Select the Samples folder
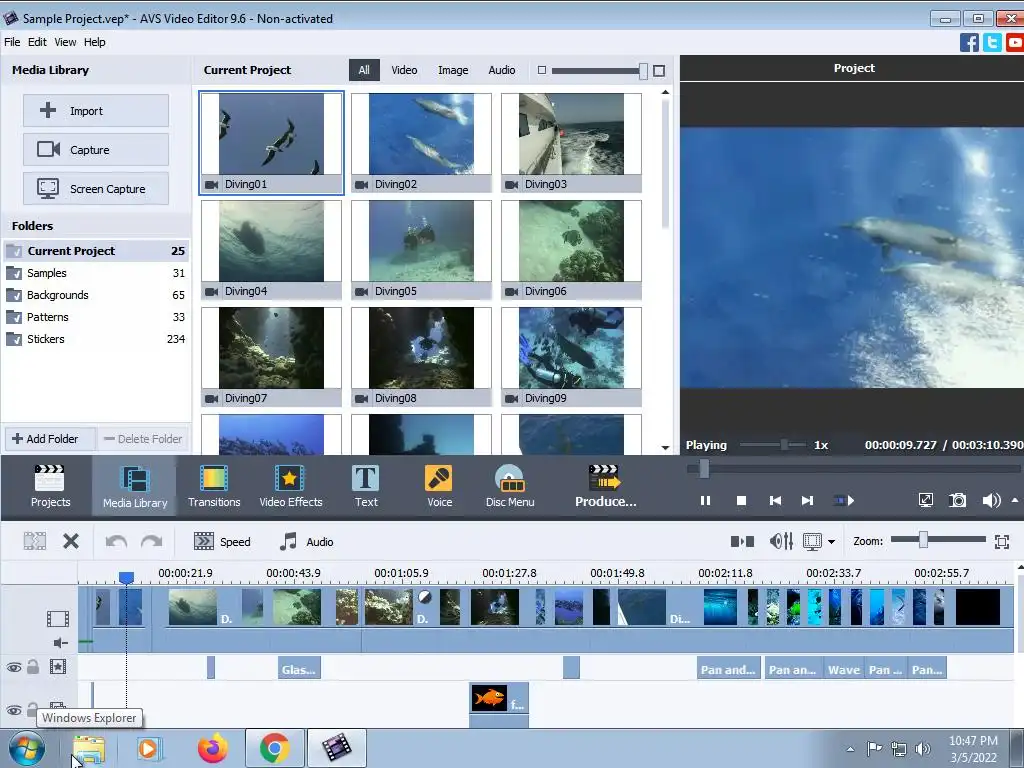 pos(96,273)
